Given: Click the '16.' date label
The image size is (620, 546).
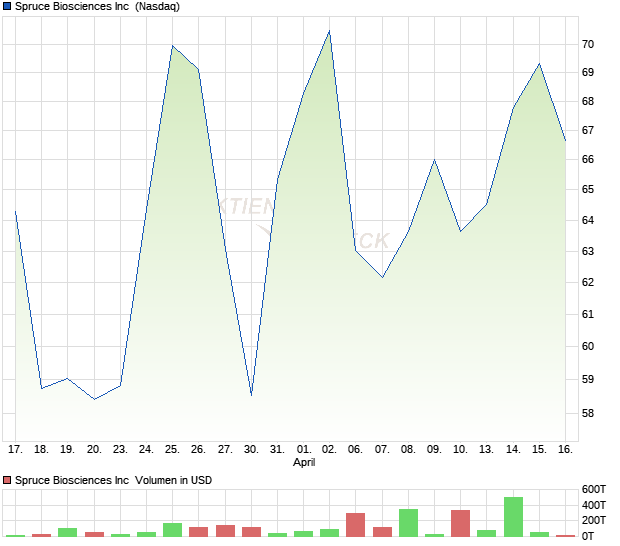Looking at the screenshot, I should [565, 450].
